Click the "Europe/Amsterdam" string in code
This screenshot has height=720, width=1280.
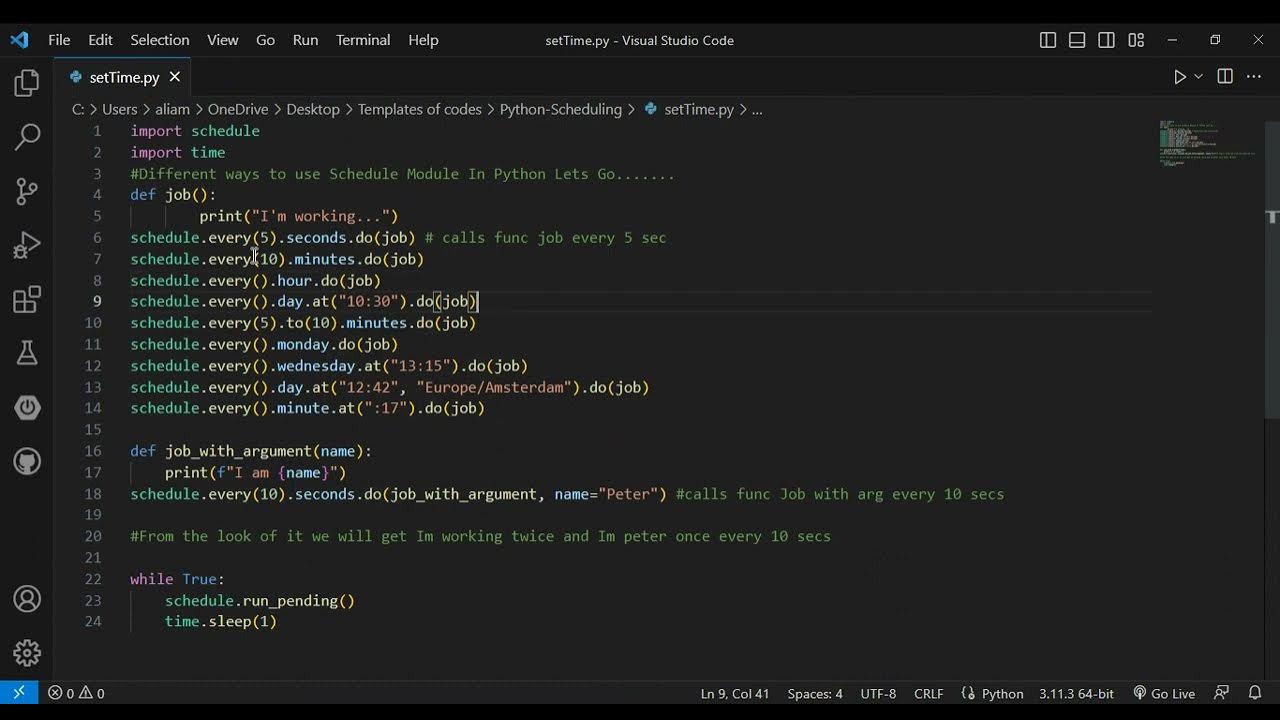tap(493, 387)
